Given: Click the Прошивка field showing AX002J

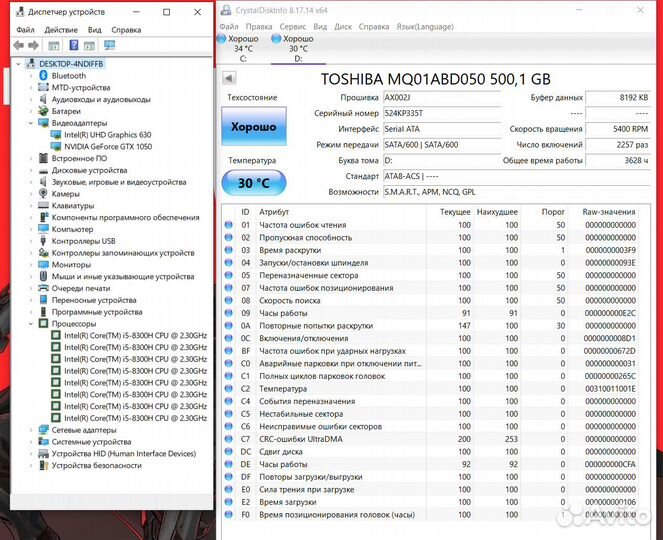Looking at the screenshot, I should 442,98.
